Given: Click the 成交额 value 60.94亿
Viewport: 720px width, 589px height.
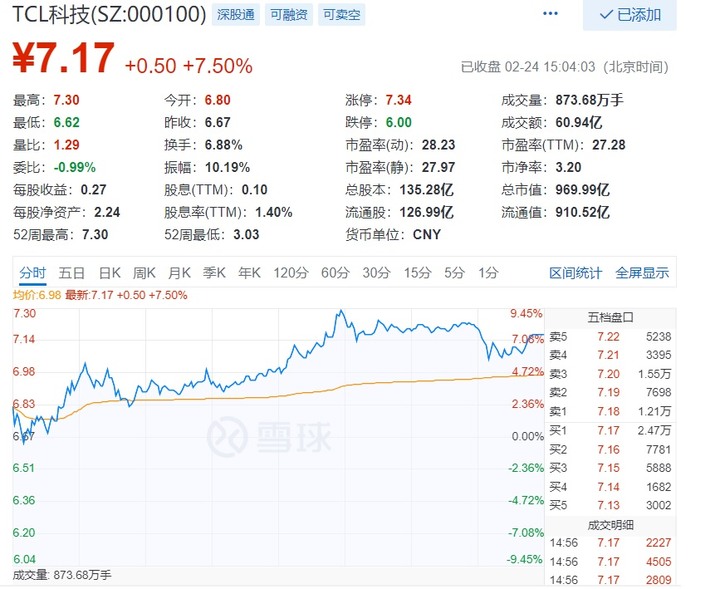Looking at the screenshot, I should click(579, 123).
